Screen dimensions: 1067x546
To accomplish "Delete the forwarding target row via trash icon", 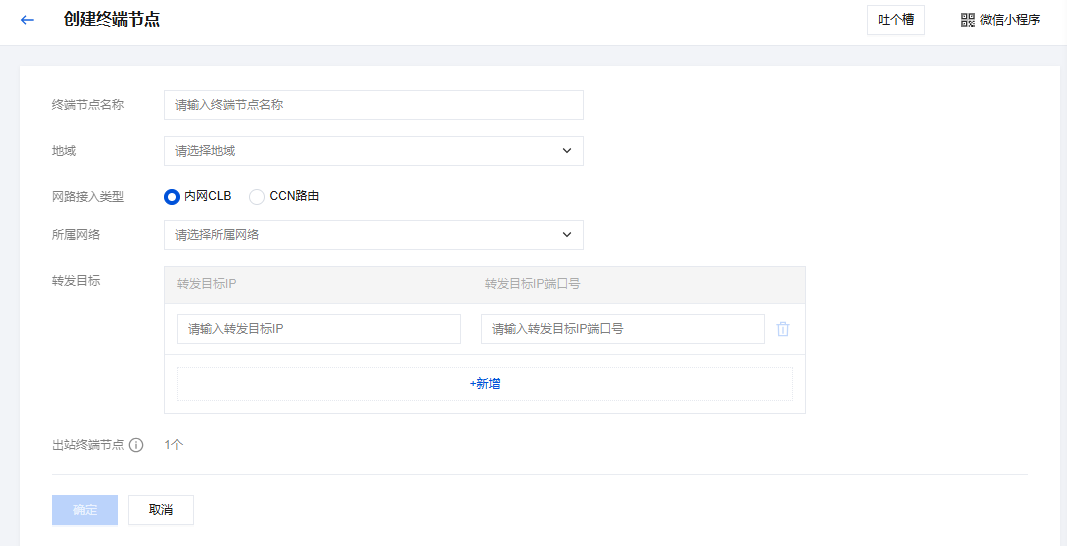I will pos(783,329).
